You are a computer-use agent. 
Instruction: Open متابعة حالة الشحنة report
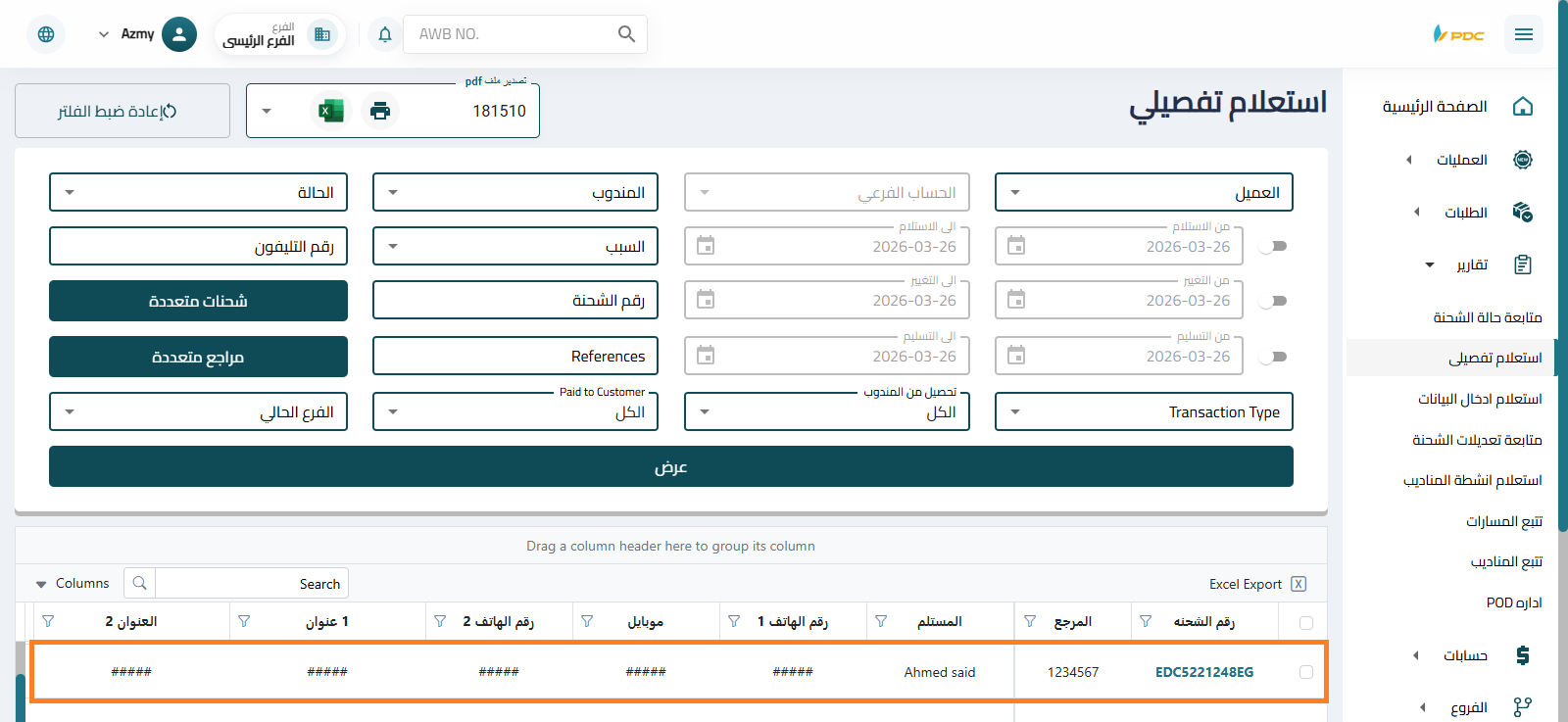1488,316
